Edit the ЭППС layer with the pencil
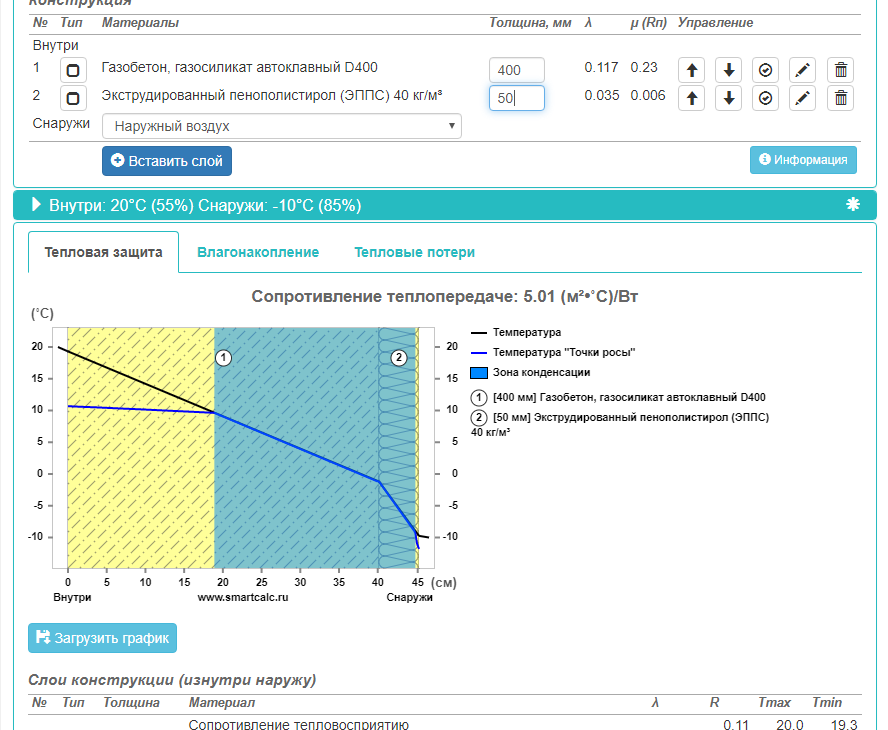 (802, 98)
